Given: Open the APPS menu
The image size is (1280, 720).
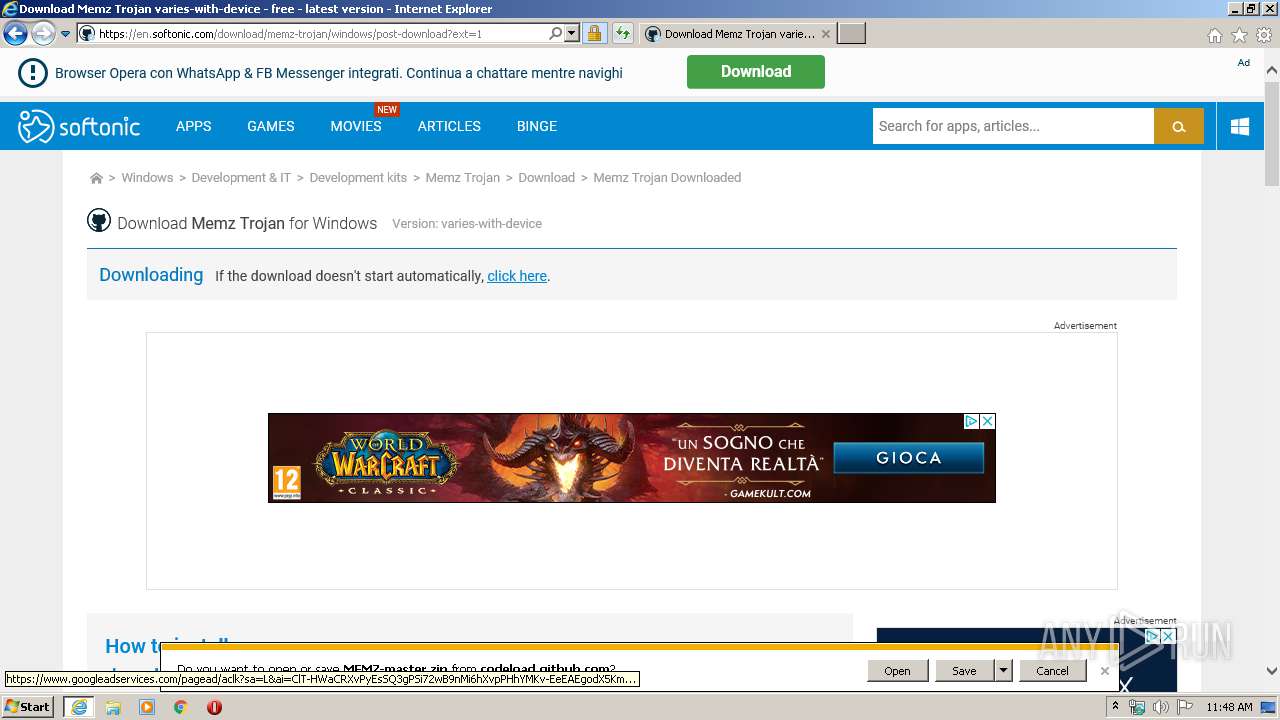Looking at the screenshot, I should [x=193, y=126].
